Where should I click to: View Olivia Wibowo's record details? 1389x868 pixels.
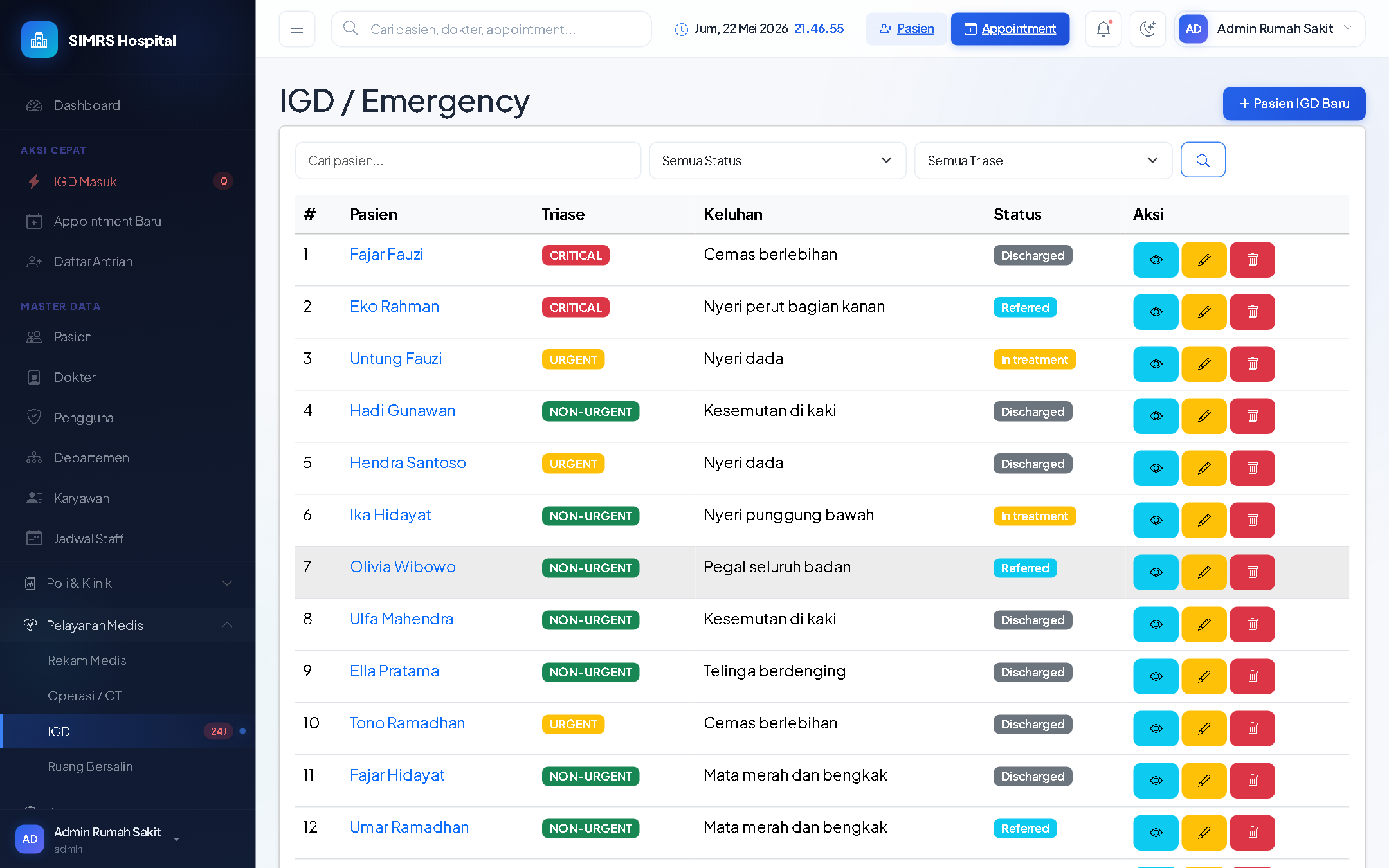[x=1156, y=572]
